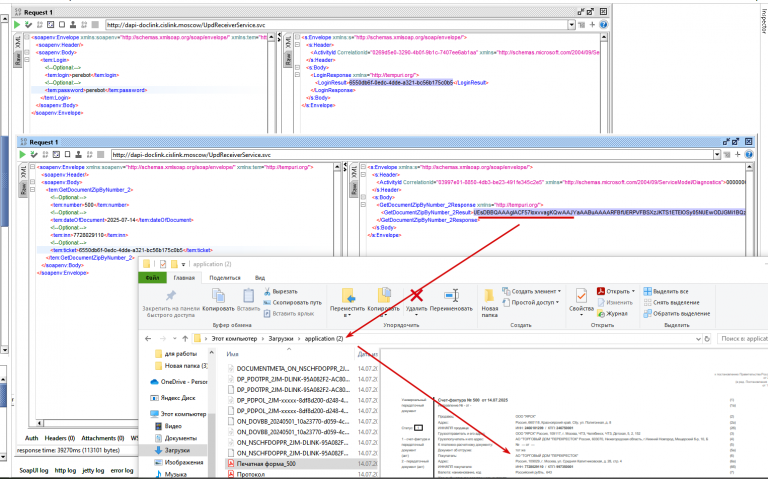Click Этот компьютер in Explorer breadcrumb path

(x=234, y=338)
